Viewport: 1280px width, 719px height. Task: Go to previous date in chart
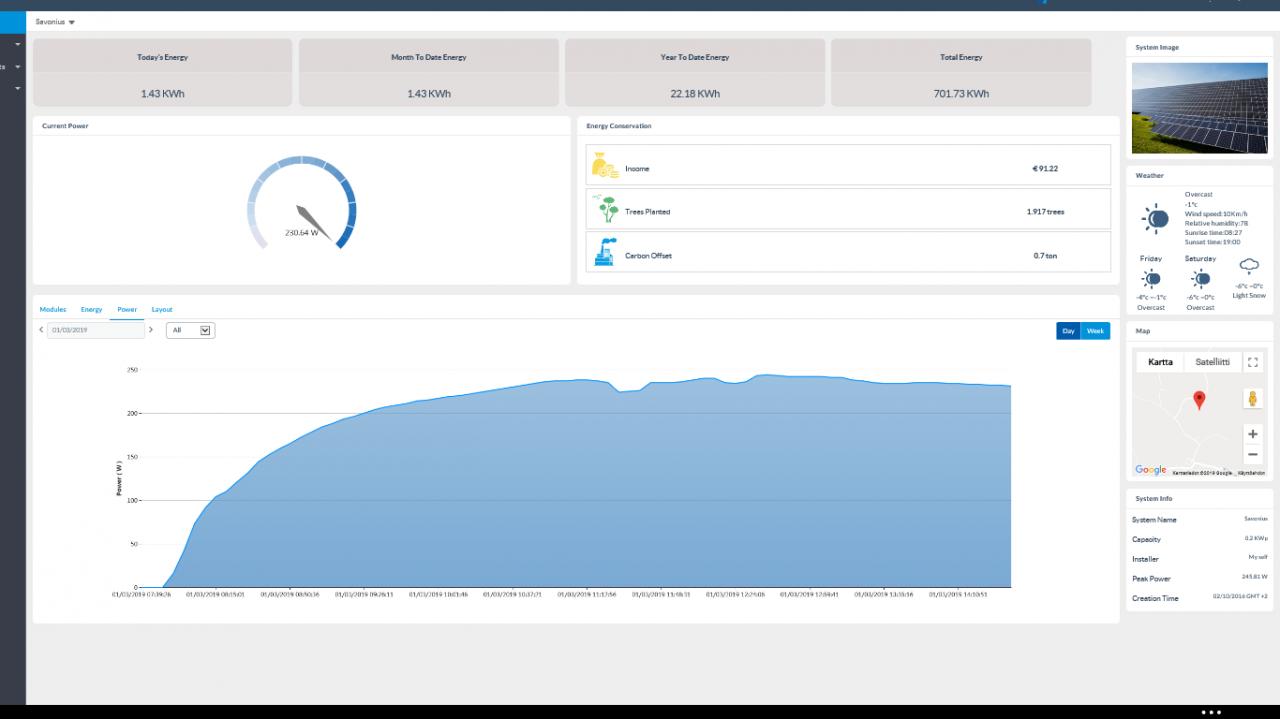pos(41,330)
